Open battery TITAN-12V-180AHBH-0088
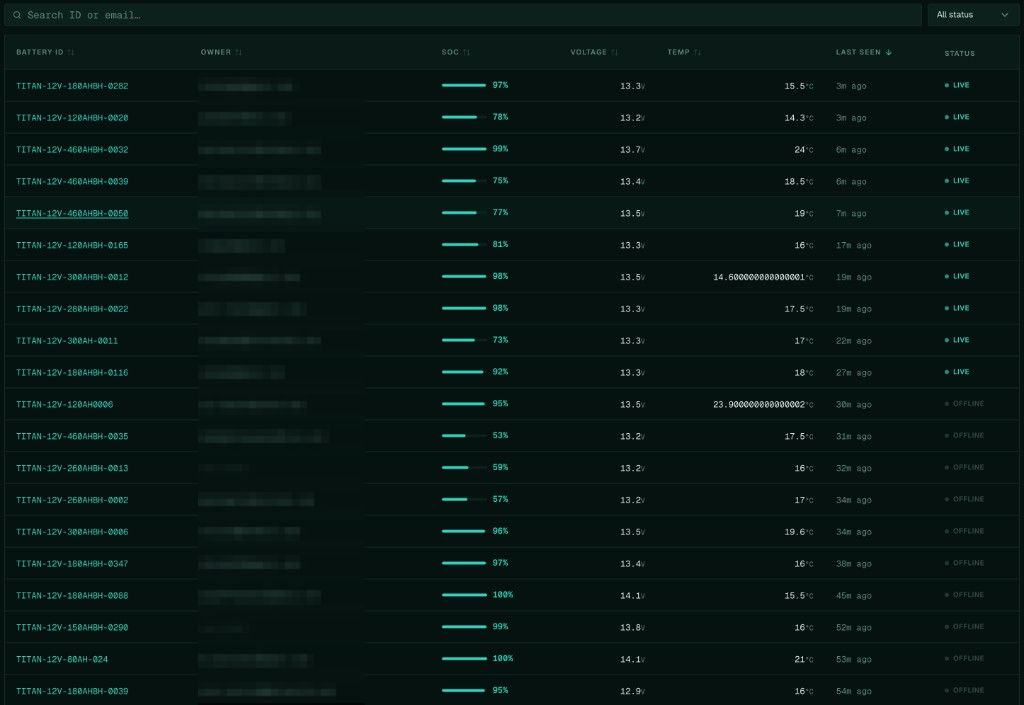The width and height of the screenshot is (1024, 705). click(x=72, y=596)
